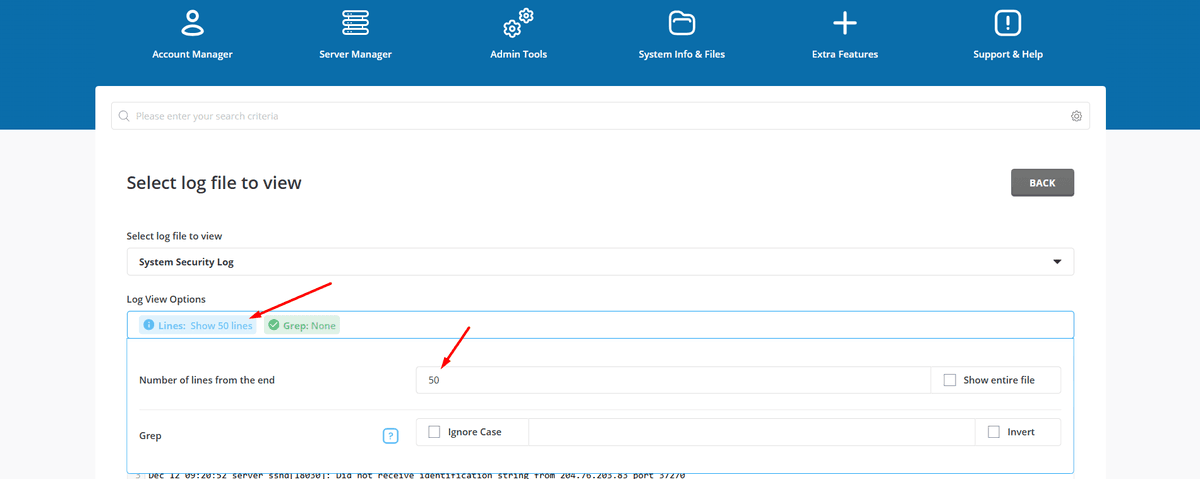
Task: Check the Invert grep checkbox
Action: 993,432
